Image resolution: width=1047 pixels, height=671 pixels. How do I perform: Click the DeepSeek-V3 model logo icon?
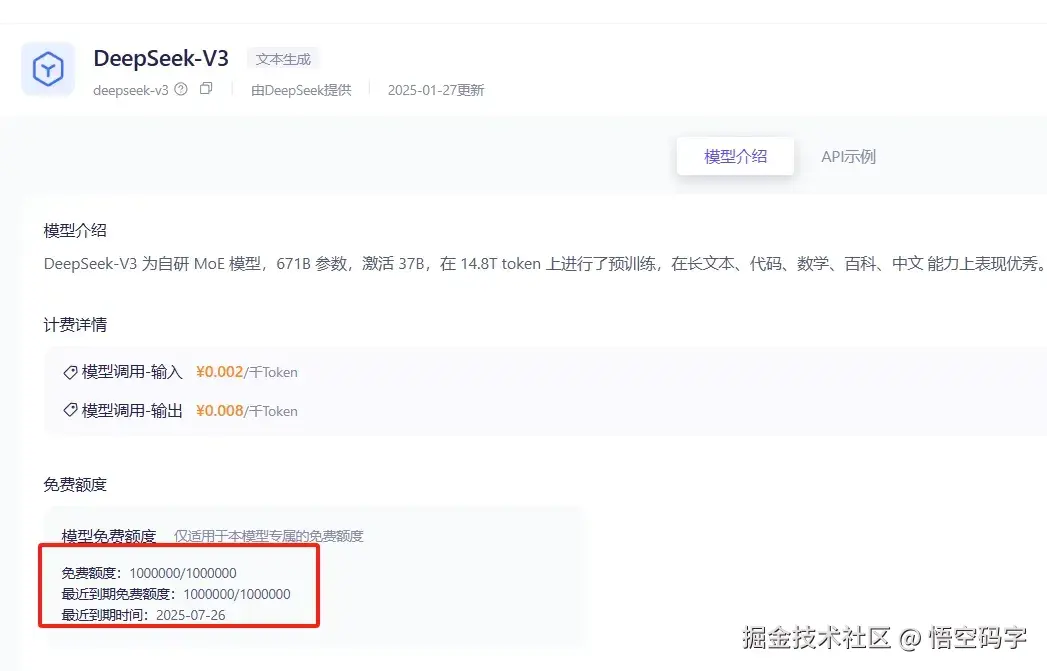(48, 69)
